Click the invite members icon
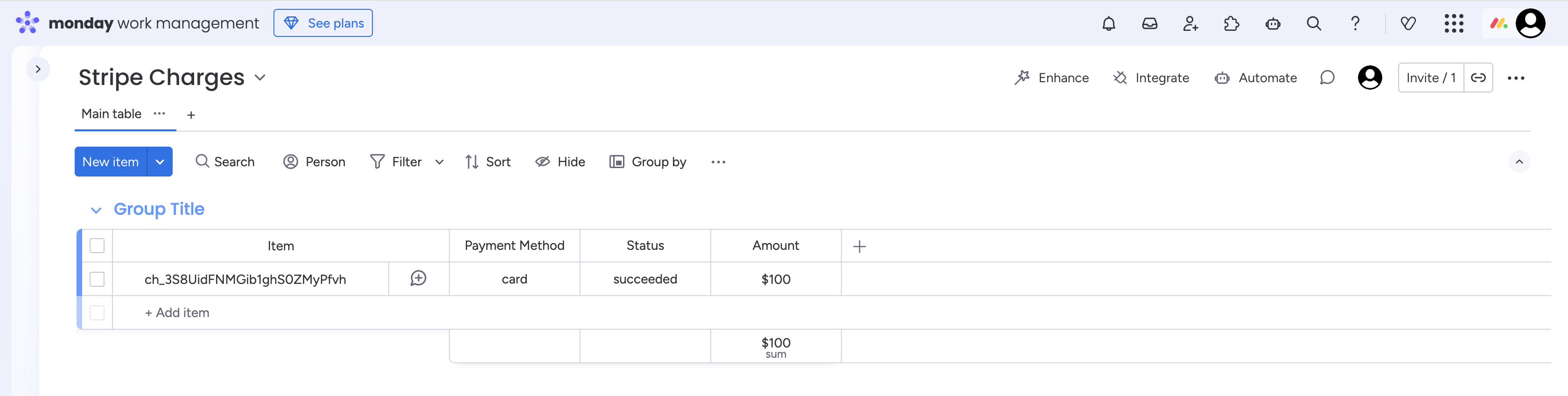The image size is (1568, 396). 1190,24
